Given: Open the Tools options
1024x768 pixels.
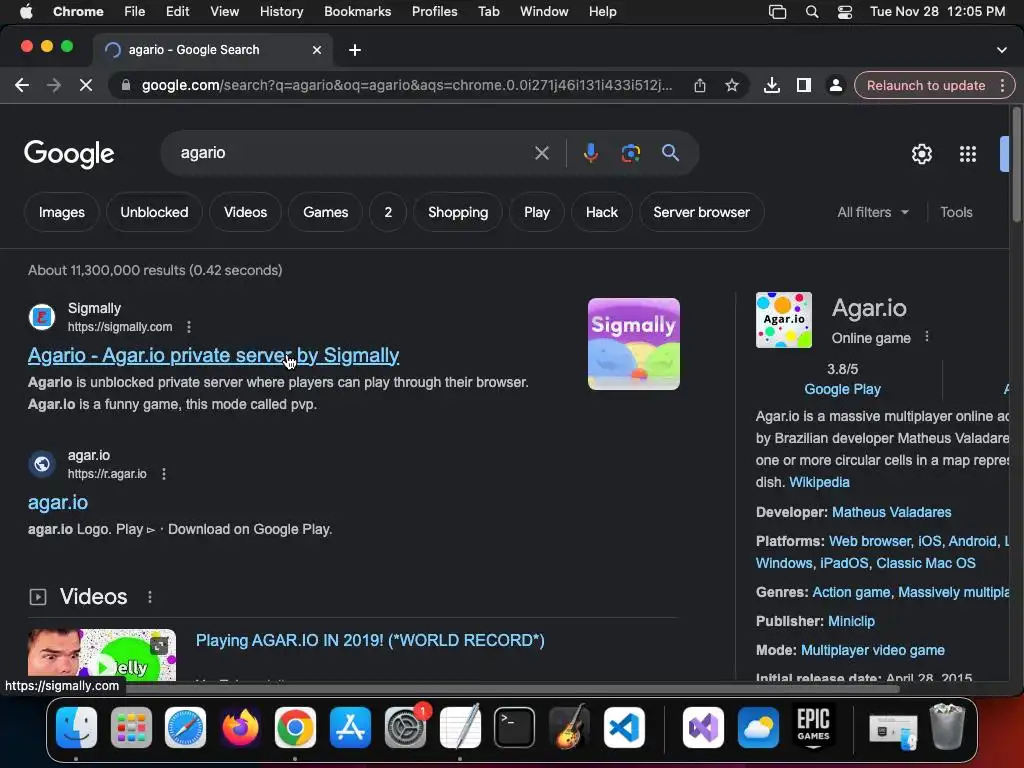Looking at the screenshot, I should pyautogui.click(x=956, y=212).
